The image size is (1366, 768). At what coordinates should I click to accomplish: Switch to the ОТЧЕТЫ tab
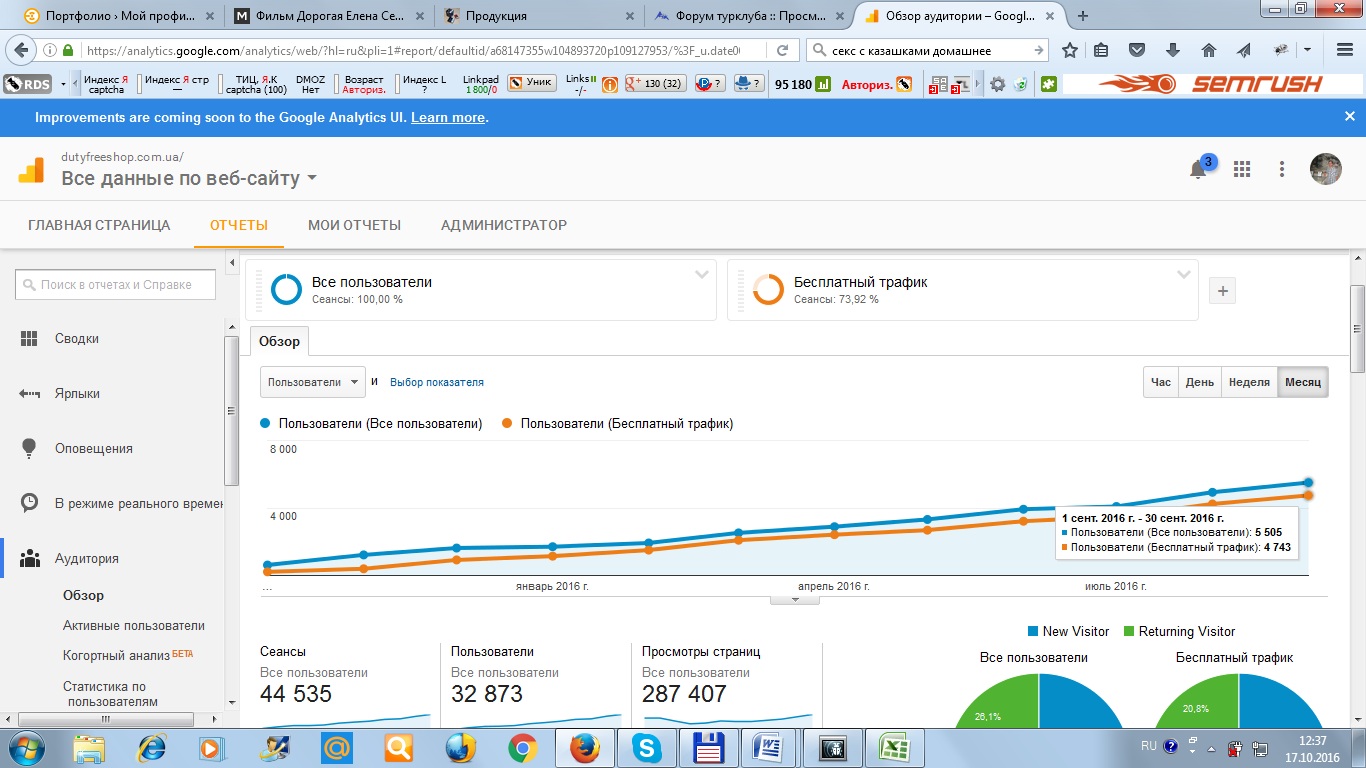click(239, 225)
